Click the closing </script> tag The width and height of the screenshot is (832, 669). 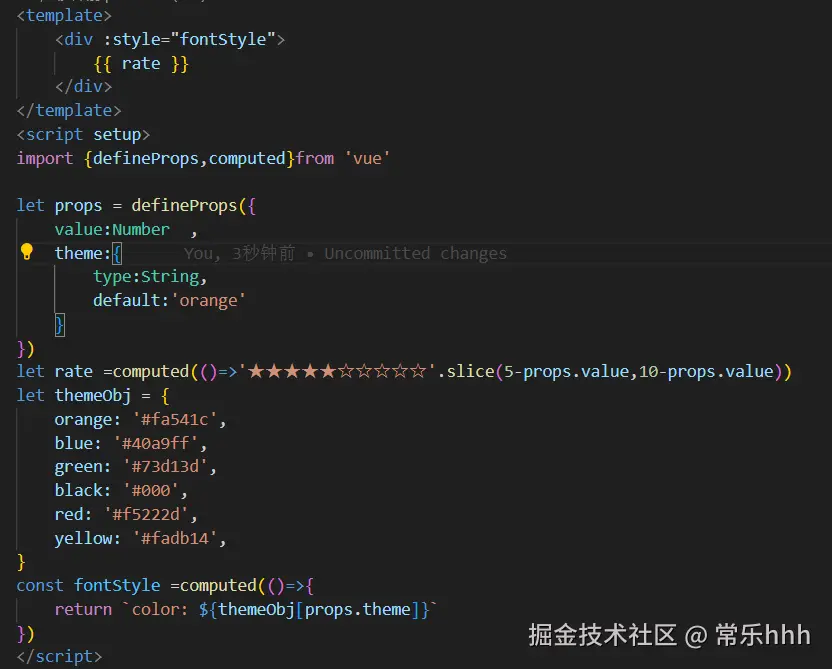pyautogui.click(x=59, y=657)
